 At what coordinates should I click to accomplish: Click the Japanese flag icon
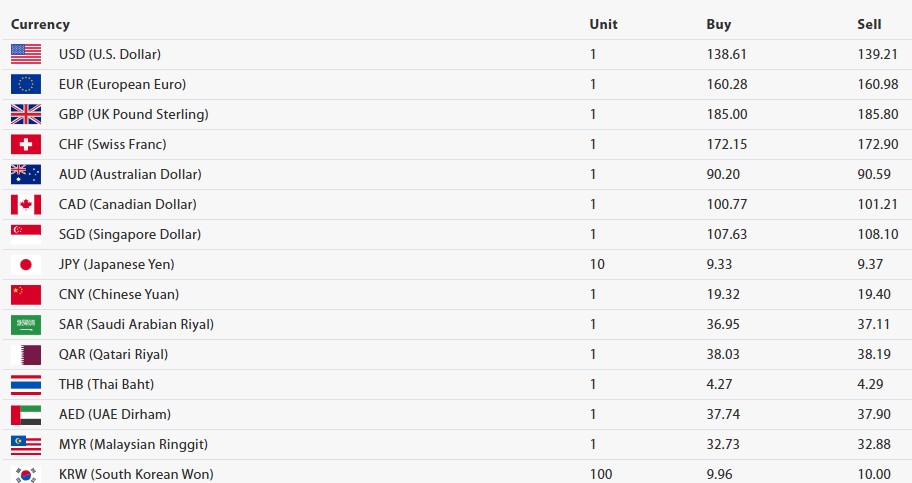pos(26,264)
